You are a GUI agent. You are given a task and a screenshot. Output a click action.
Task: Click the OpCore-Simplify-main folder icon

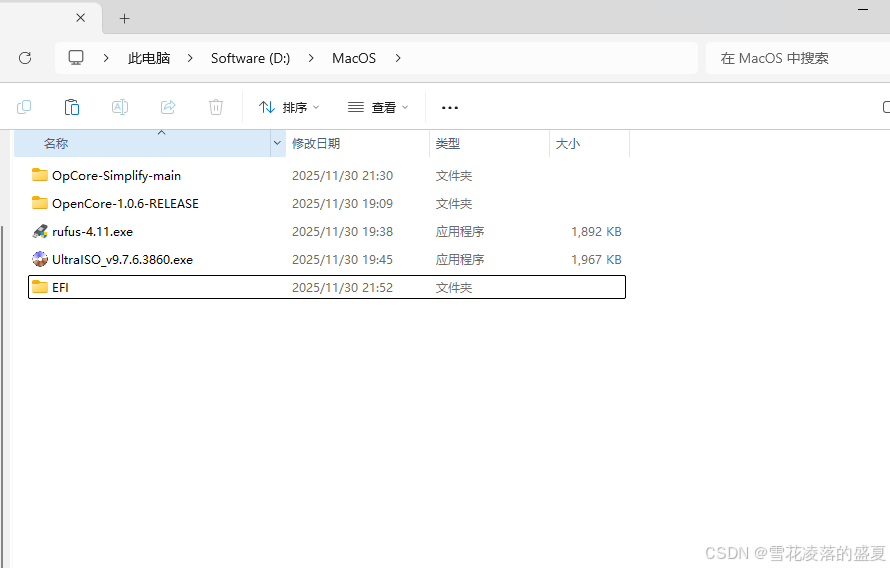[x=40, y=175]
